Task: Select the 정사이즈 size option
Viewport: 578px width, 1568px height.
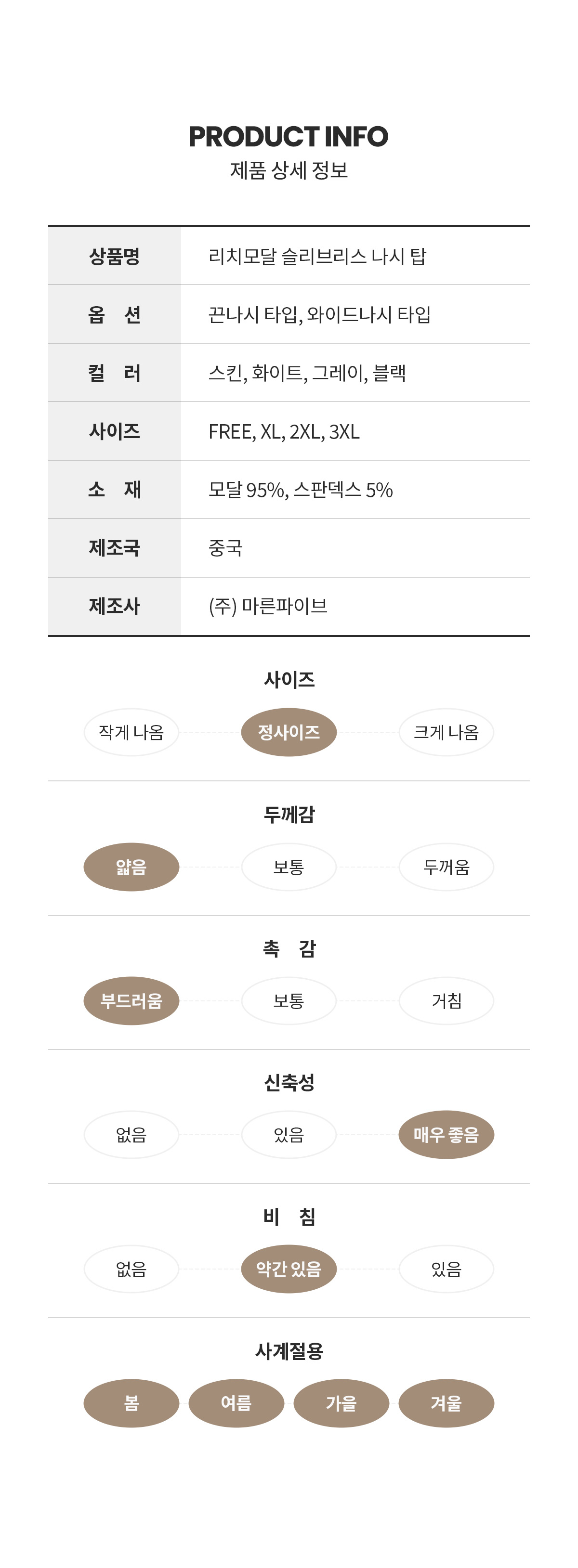Action: (x=289, y=732)
